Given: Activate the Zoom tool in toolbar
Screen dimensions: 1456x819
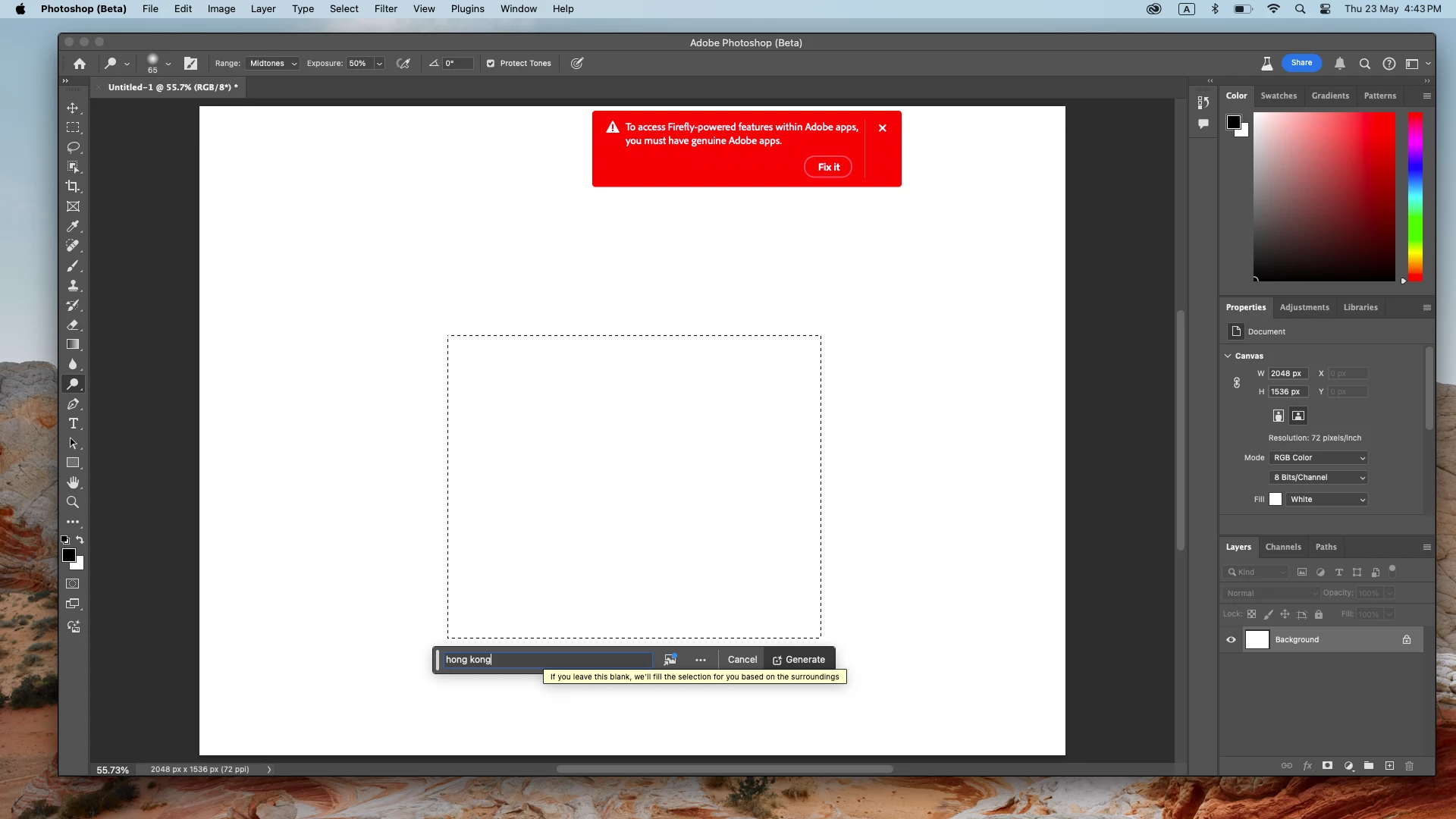Looking at the screenshot, I should [x=73, y=502].
